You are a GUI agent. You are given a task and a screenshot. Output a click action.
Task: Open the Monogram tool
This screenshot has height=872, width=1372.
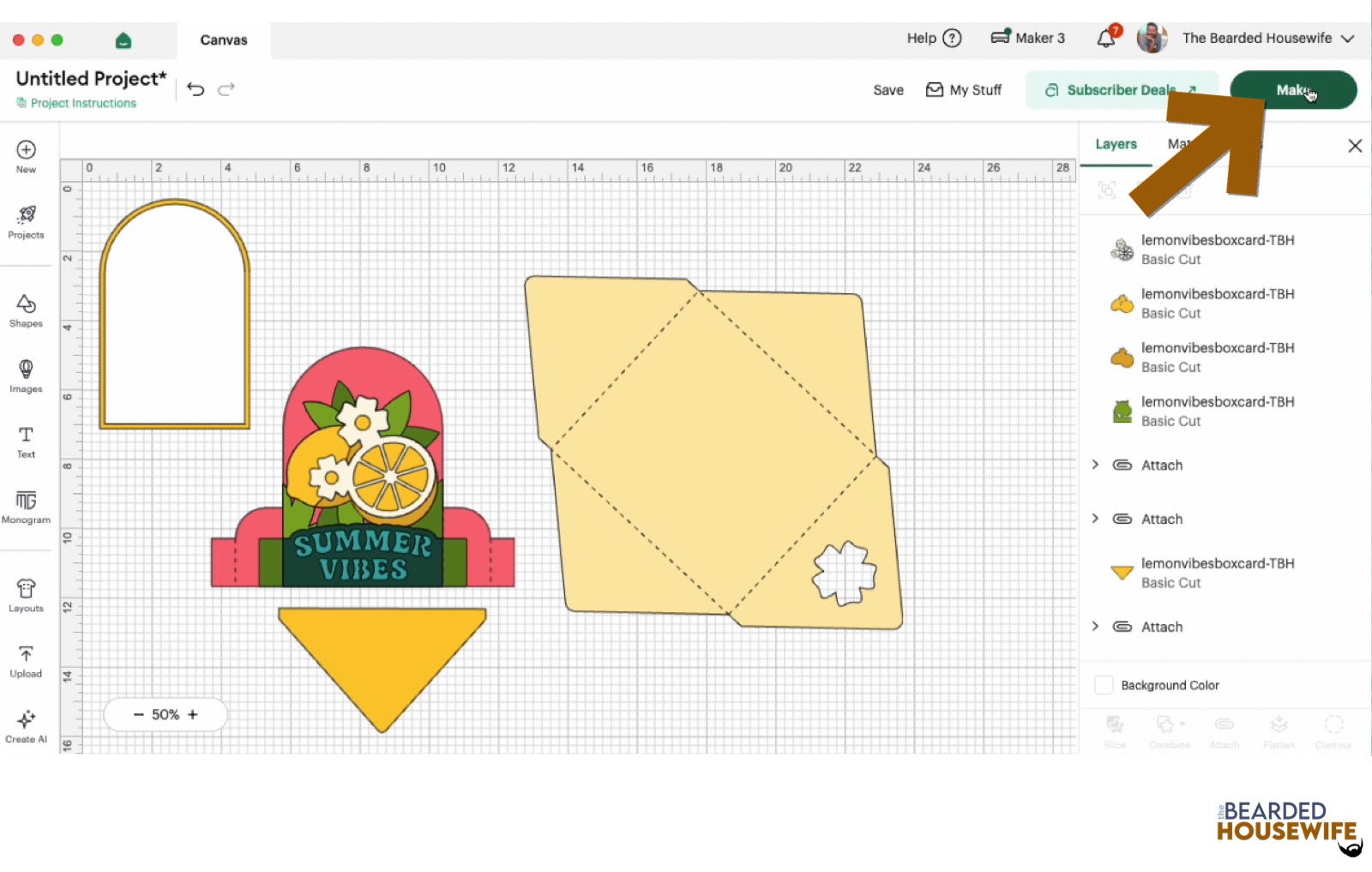pos(26,508)
